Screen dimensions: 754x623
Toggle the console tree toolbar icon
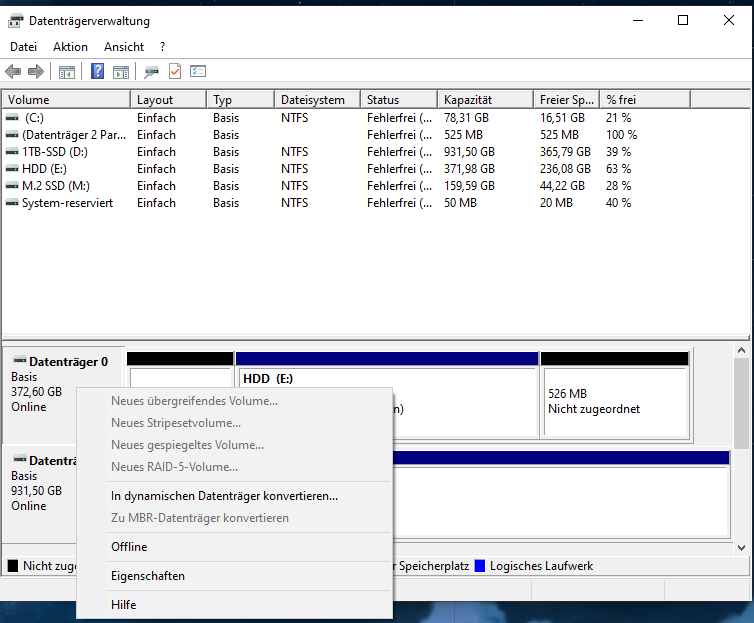(67, 72)
